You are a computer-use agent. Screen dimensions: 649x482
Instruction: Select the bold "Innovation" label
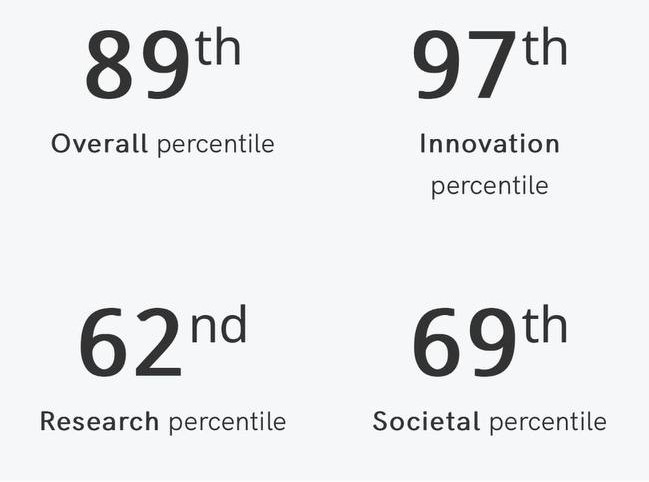[x=489, y=144]
